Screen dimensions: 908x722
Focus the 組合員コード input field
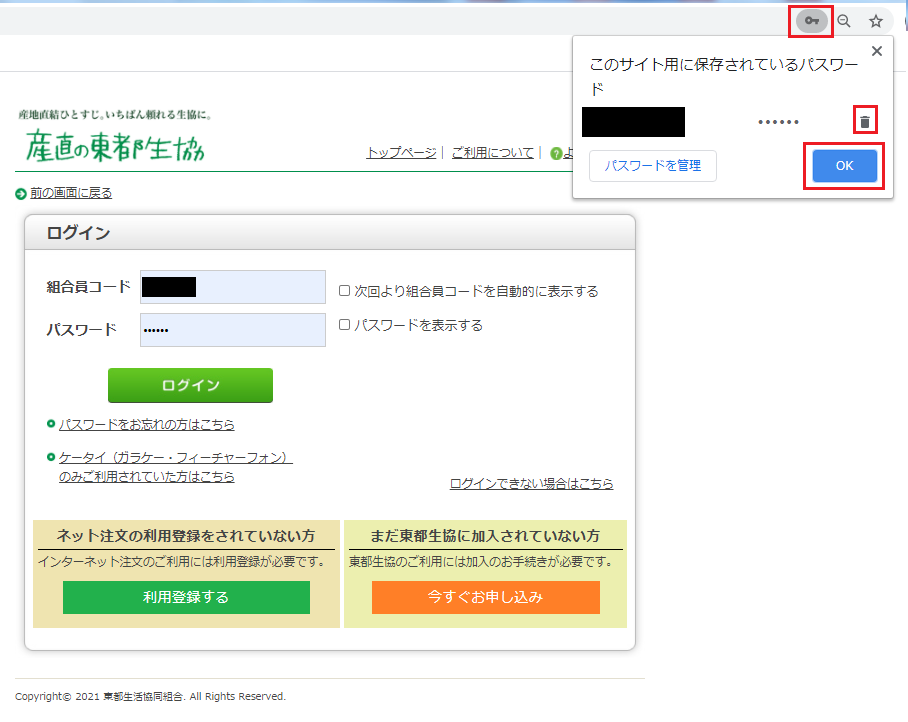click(233, 287)
